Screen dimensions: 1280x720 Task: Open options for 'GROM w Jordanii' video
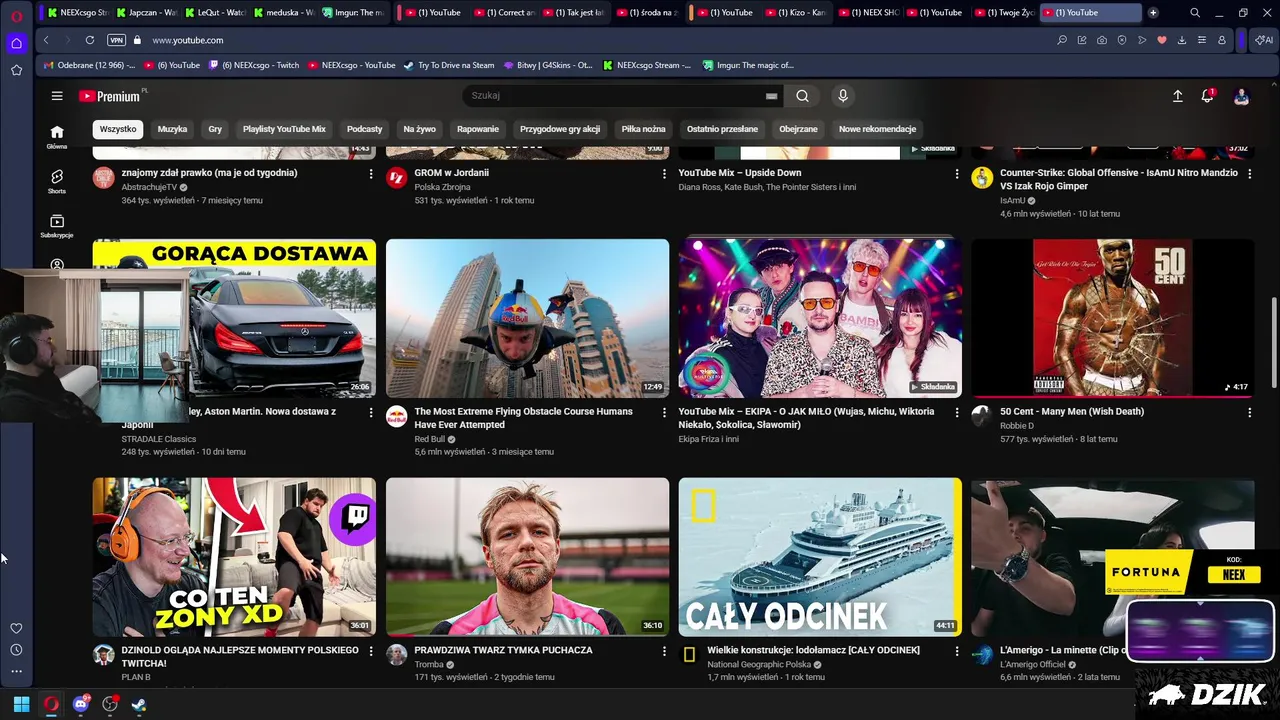664,174
